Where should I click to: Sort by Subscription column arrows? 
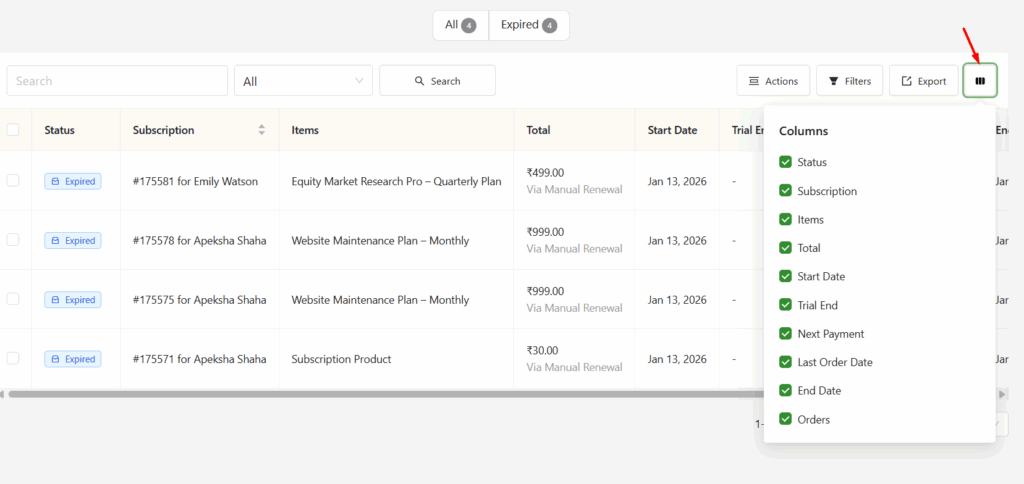(x=262, y=130)
